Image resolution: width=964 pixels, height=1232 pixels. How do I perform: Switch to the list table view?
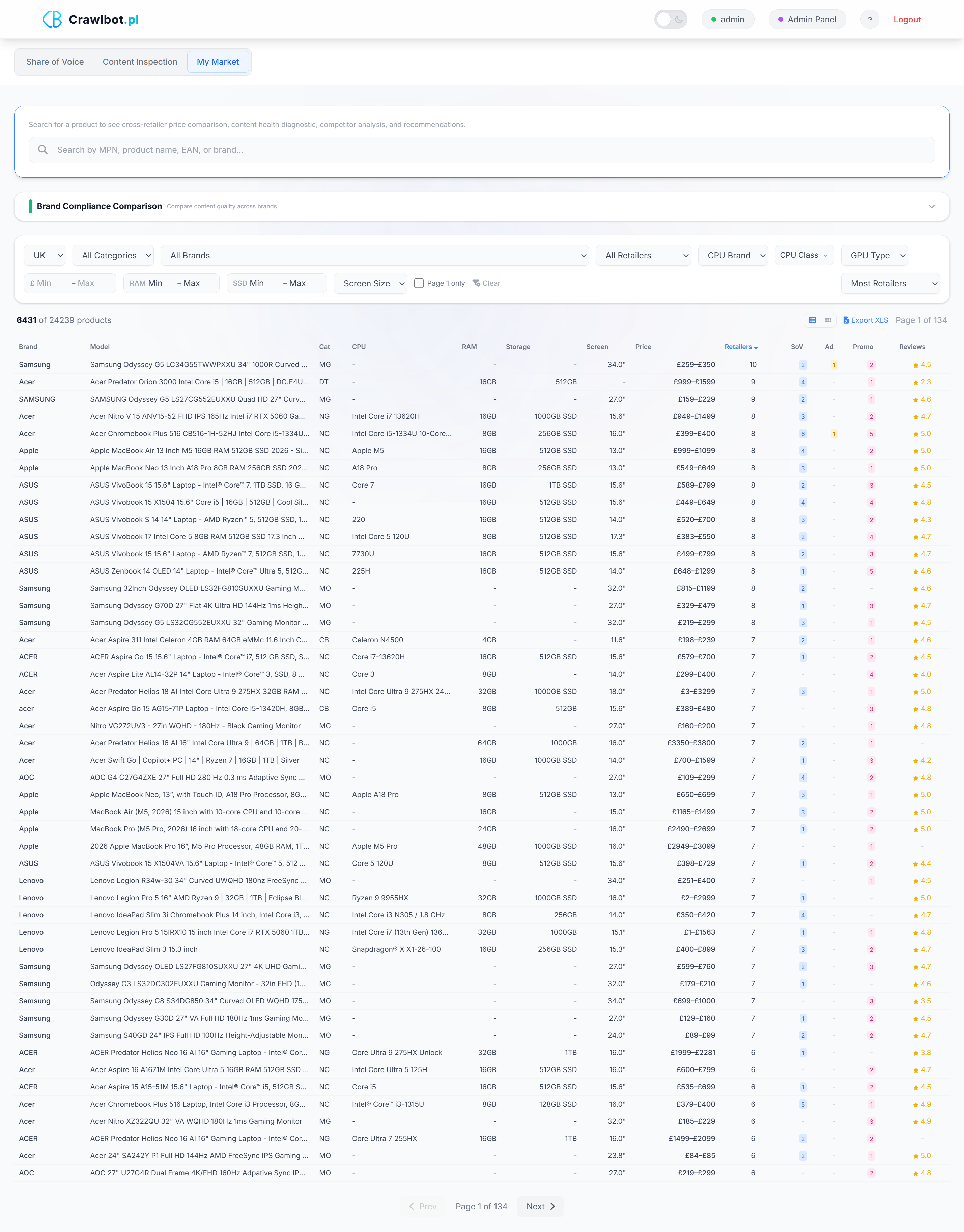click(812, 320)
